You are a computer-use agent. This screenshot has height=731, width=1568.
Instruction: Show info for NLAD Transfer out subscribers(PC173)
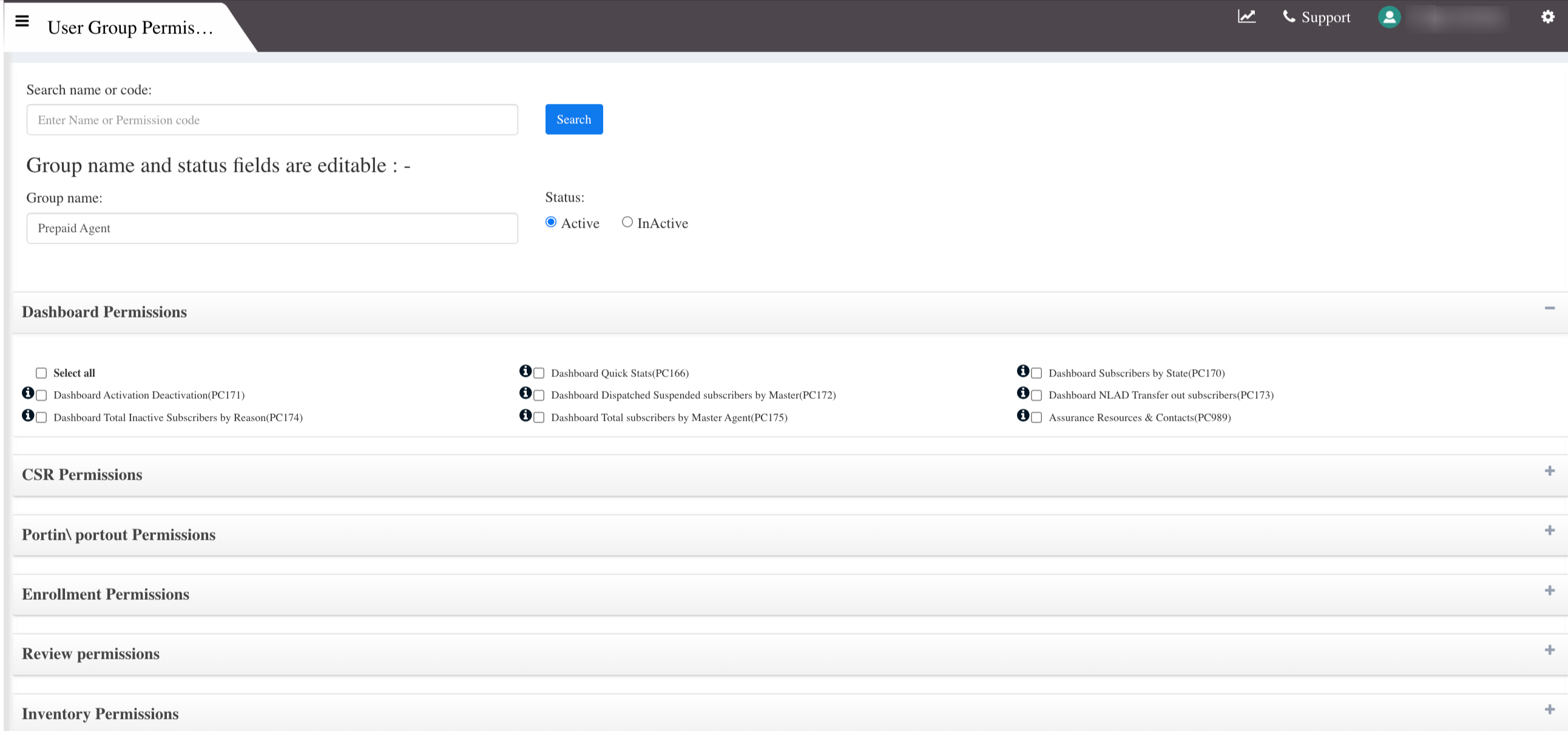[x=1023, y=393]
